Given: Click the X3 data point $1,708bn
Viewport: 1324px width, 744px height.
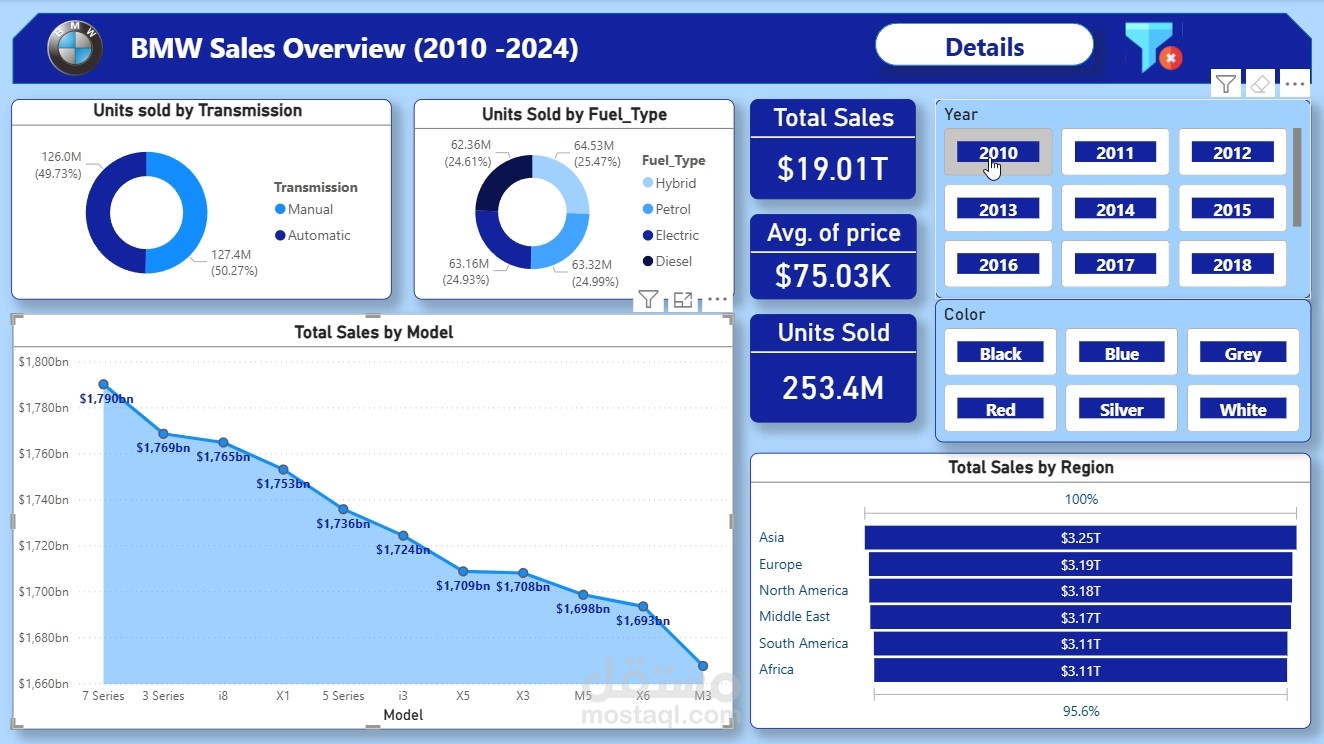Looking at the screenshot, I should (523, 573).
